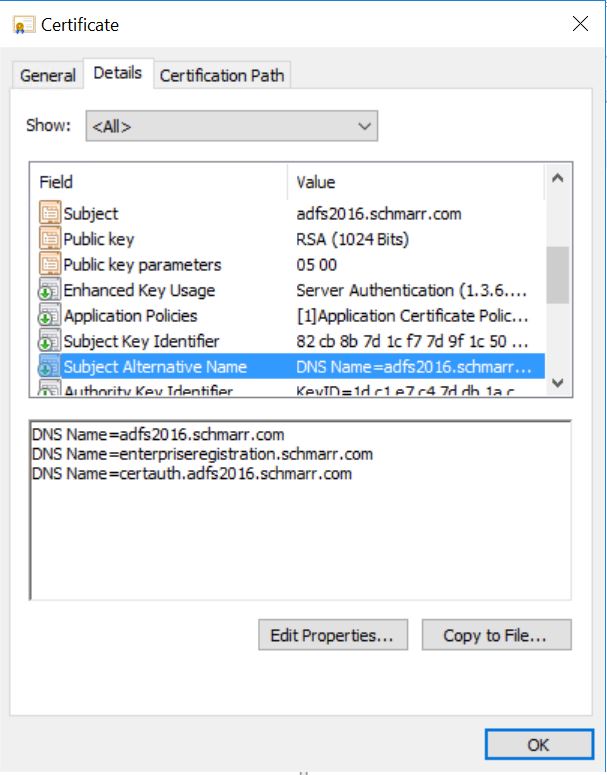Select the Subject Key Identifier row label
607x775 pixels.
[141, 341]
